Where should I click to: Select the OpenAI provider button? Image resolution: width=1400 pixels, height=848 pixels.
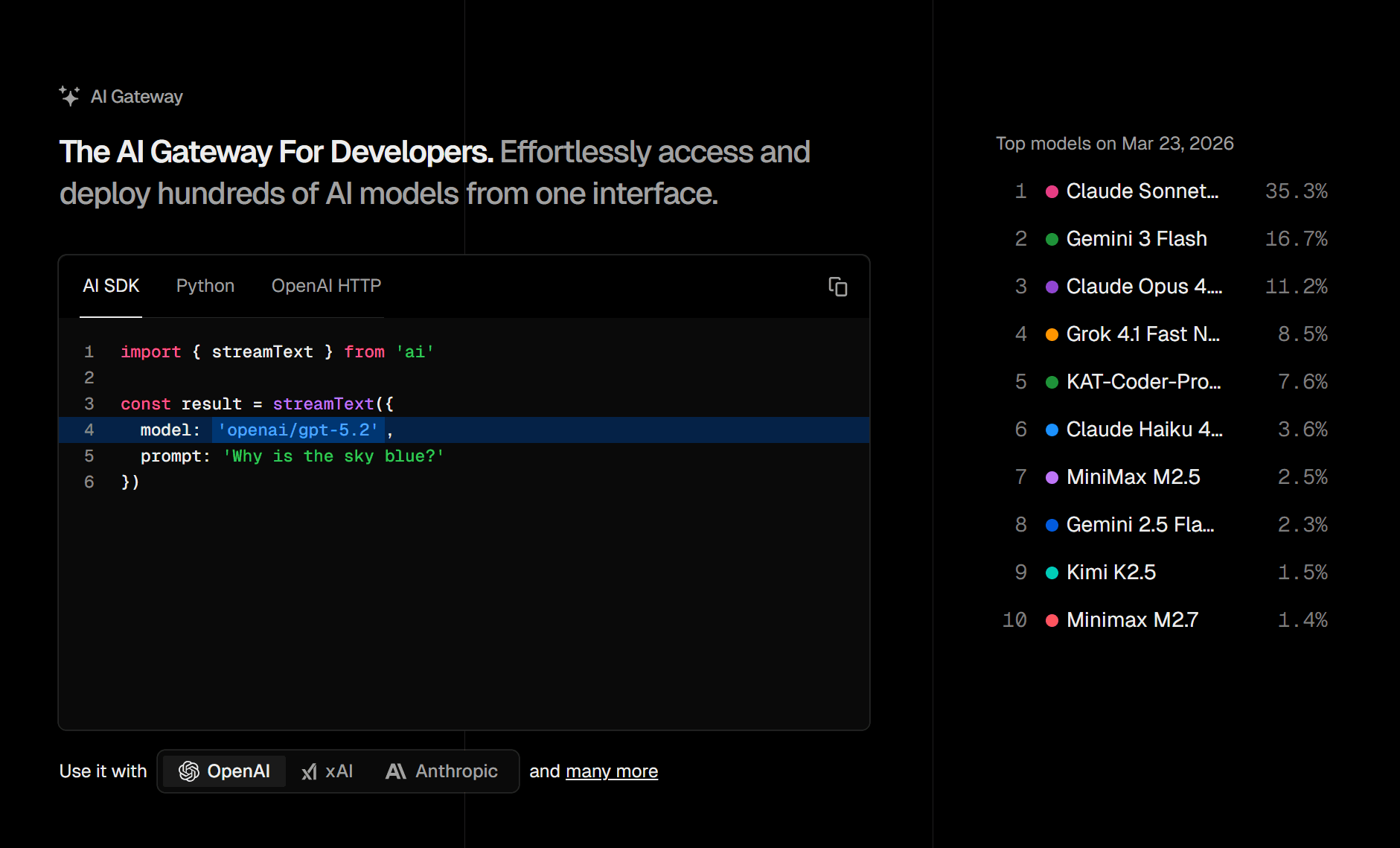224,771
